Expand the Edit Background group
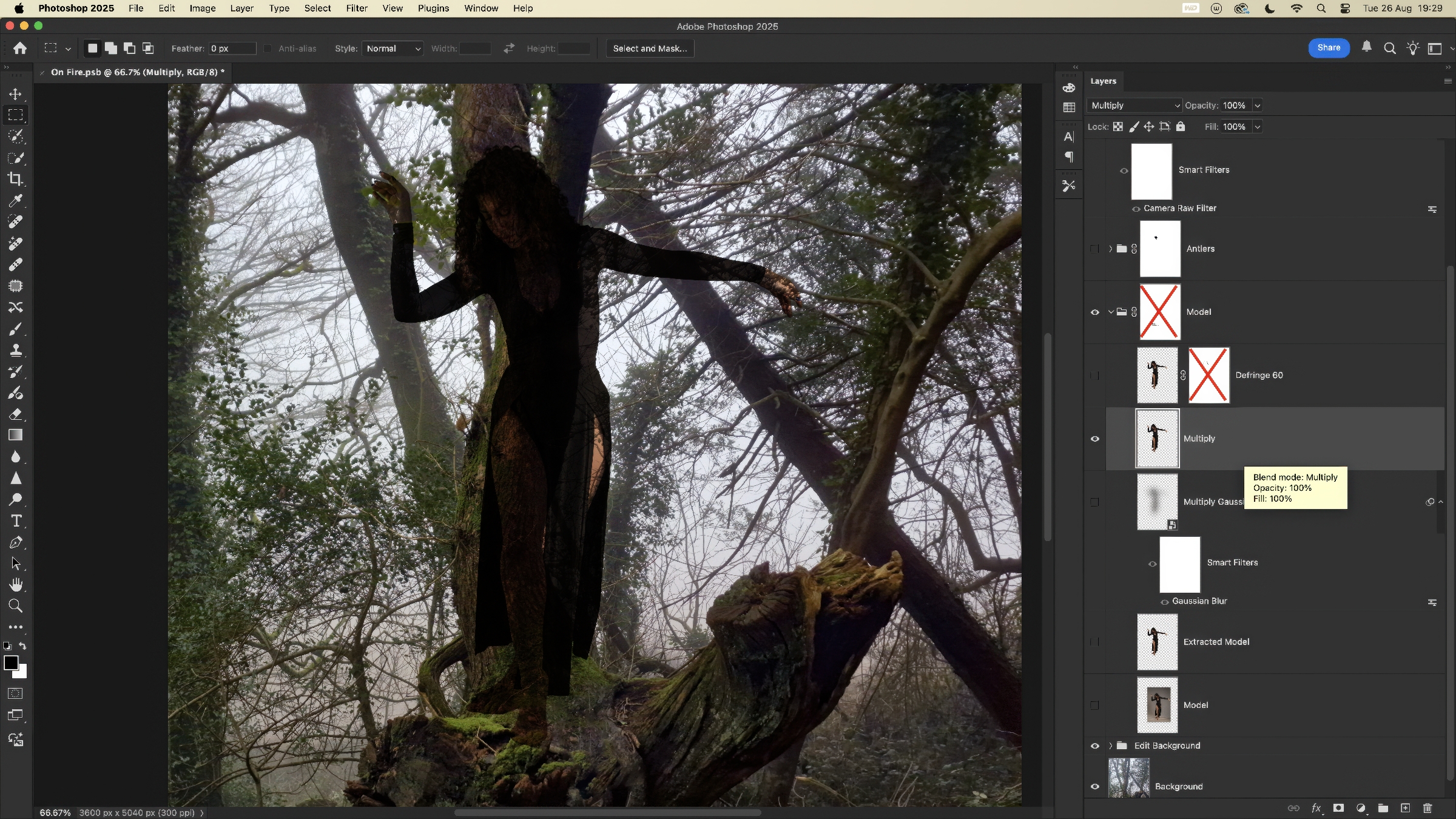The height and width of the screenshot is (819, 1456). (1111, 746)
